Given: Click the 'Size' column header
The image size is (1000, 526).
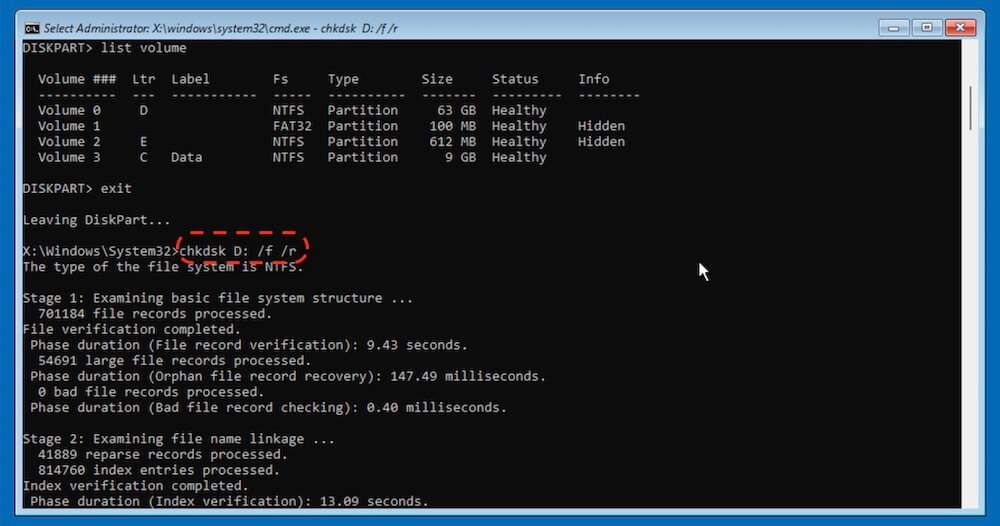Looking at the screenshot, I should [x=436, y=79].
